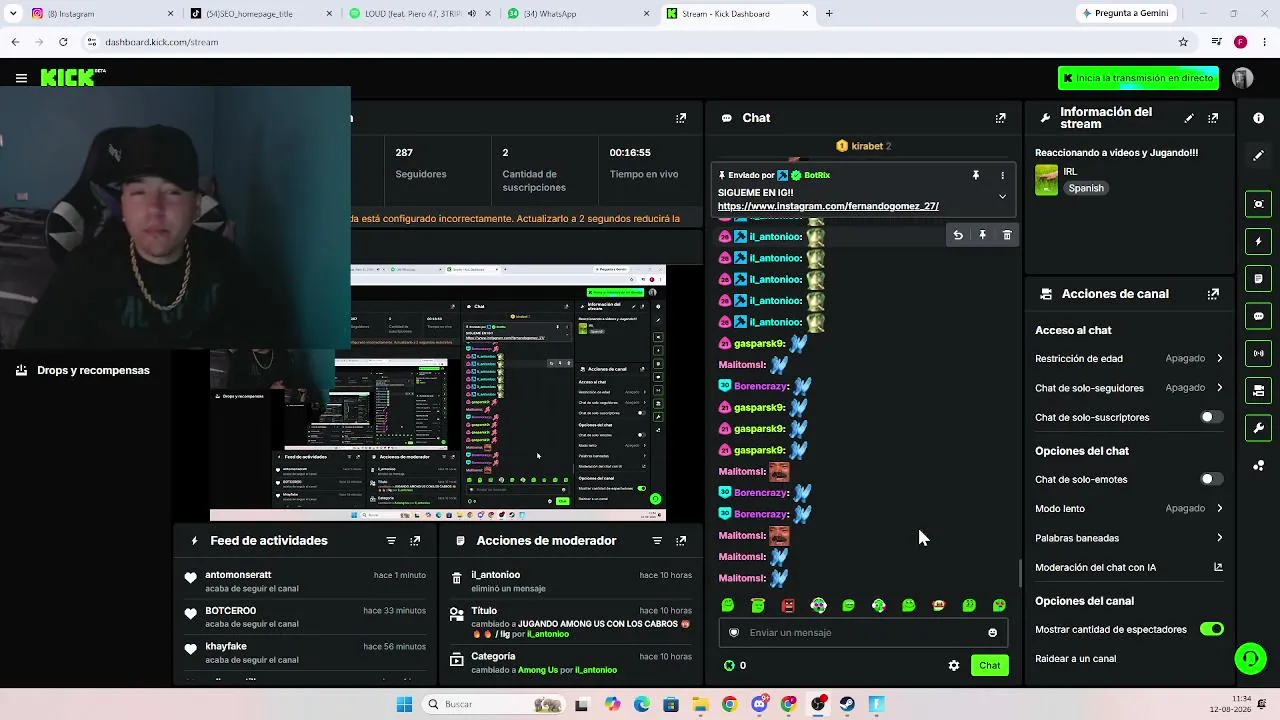
Task: Unpin the BotRix pinned message
Action: [976, 175]
